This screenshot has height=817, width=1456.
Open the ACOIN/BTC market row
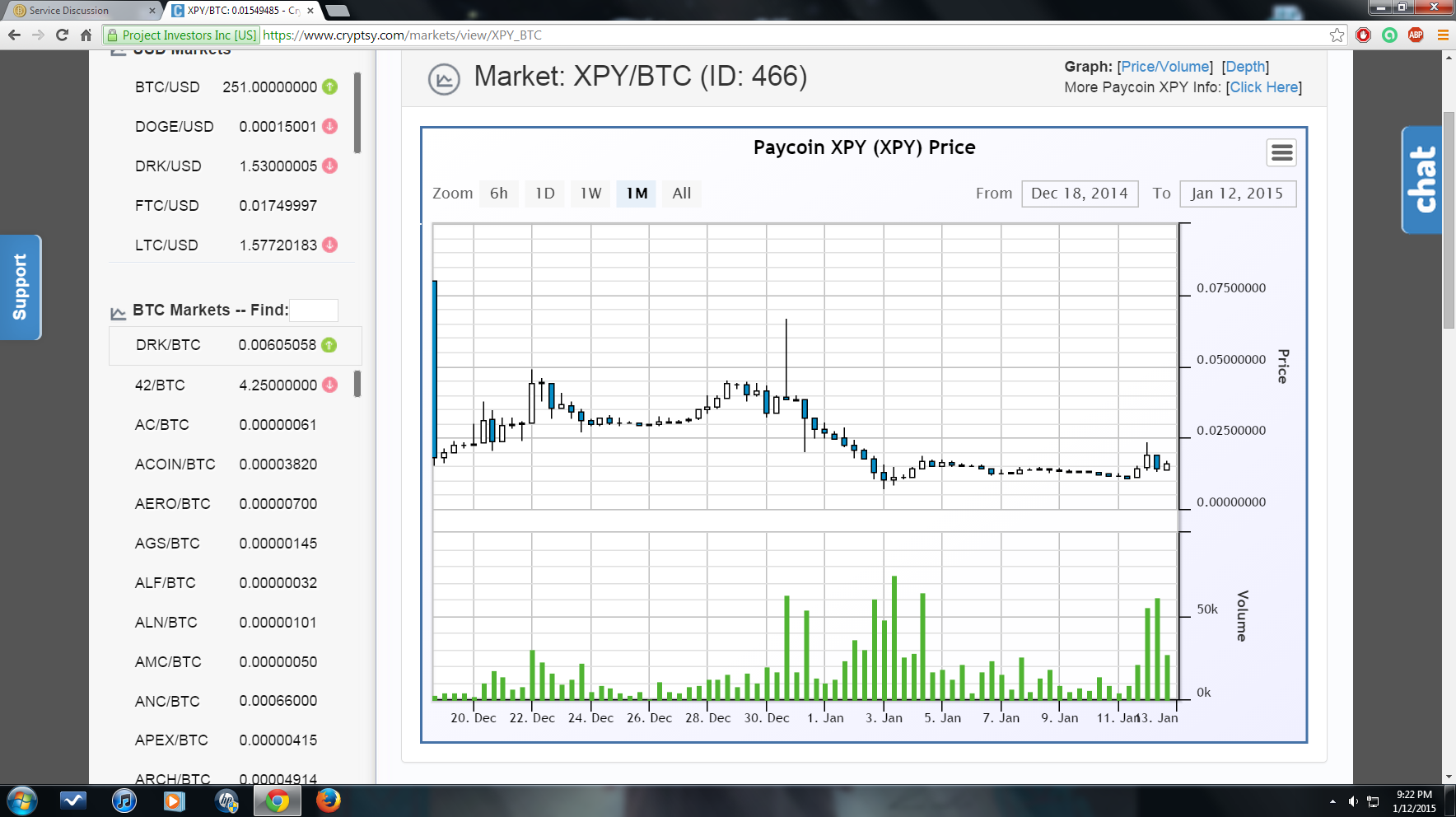[236, 464]
